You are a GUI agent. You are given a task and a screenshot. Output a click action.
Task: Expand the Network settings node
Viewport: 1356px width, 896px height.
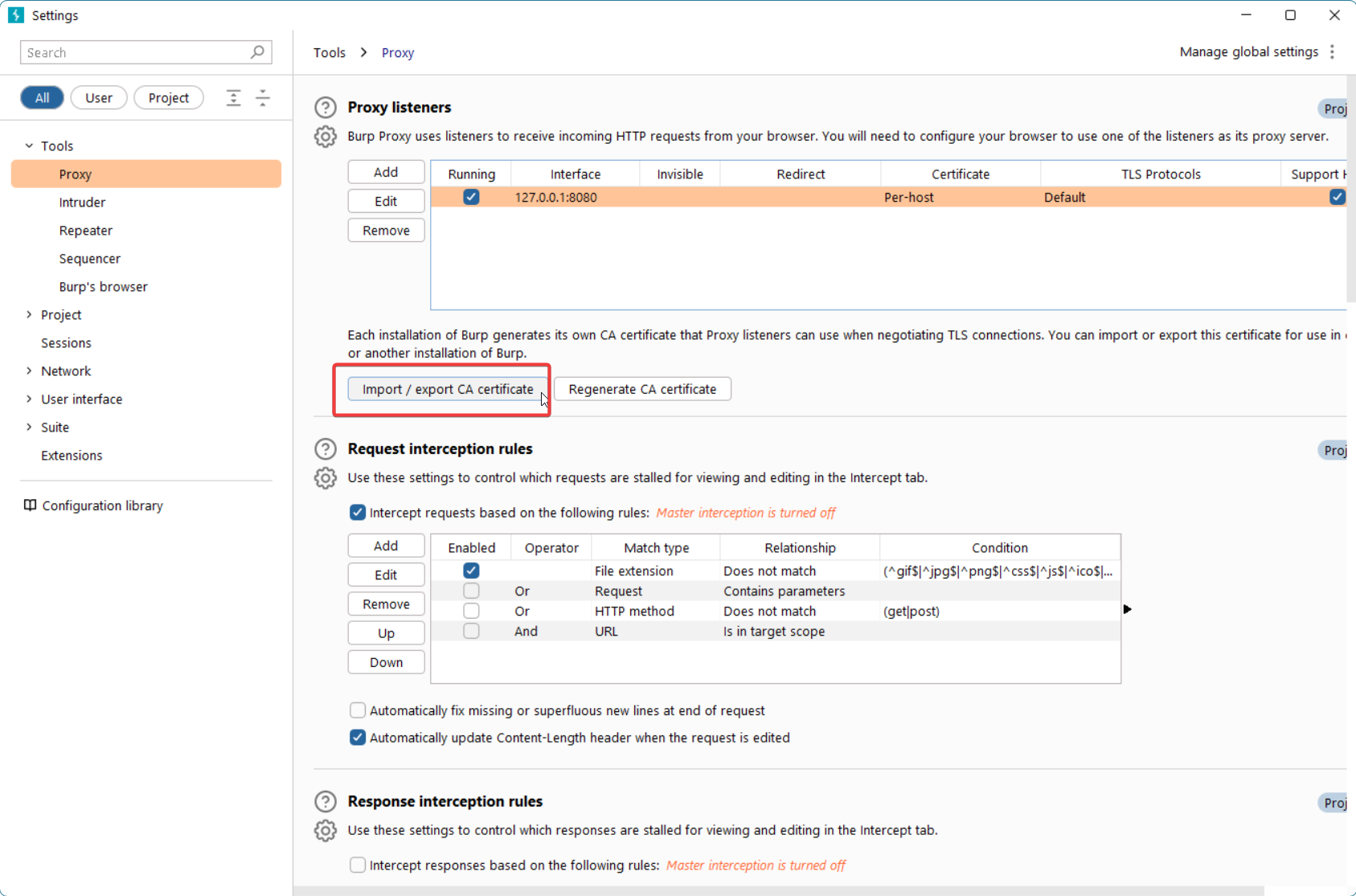(x=29, y=371)
